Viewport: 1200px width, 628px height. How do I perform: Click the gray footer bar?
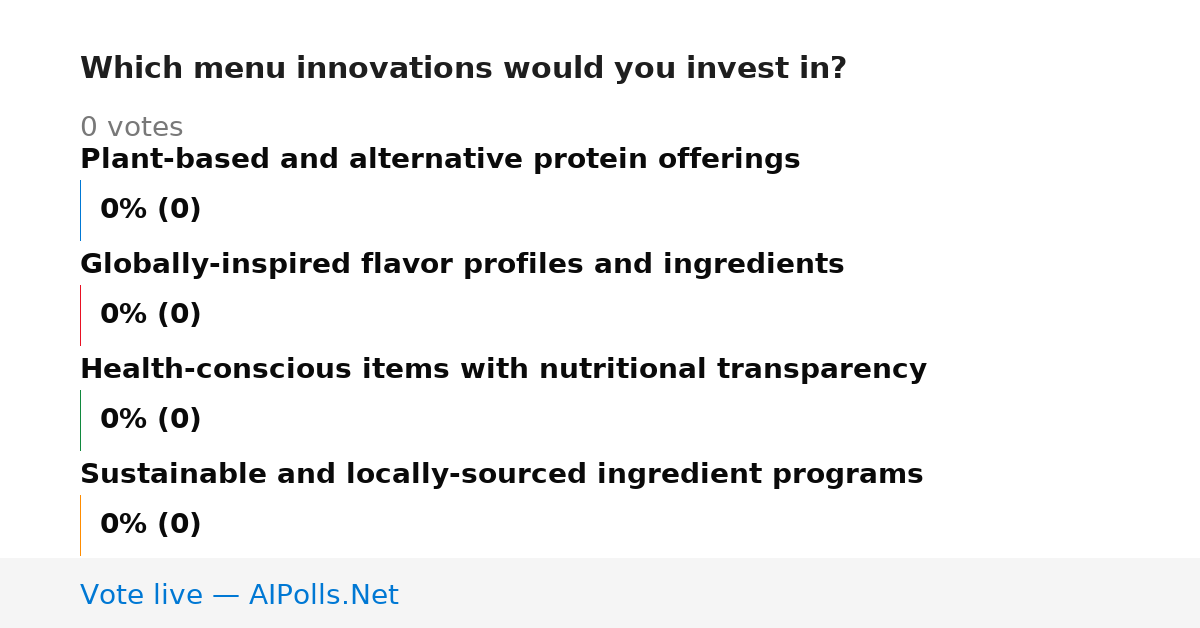600,593
